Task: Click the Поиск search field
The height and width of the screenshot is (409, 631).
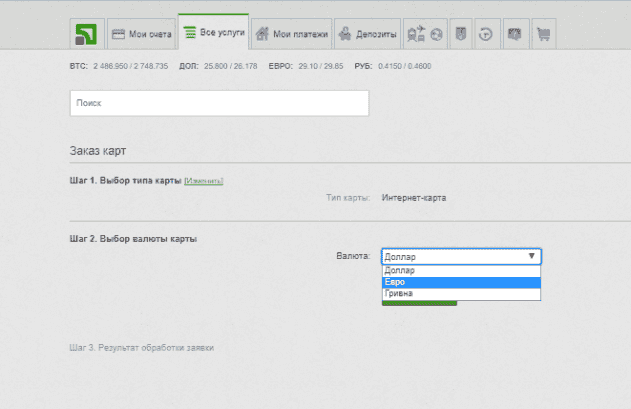Action: (x=219, y=103)
